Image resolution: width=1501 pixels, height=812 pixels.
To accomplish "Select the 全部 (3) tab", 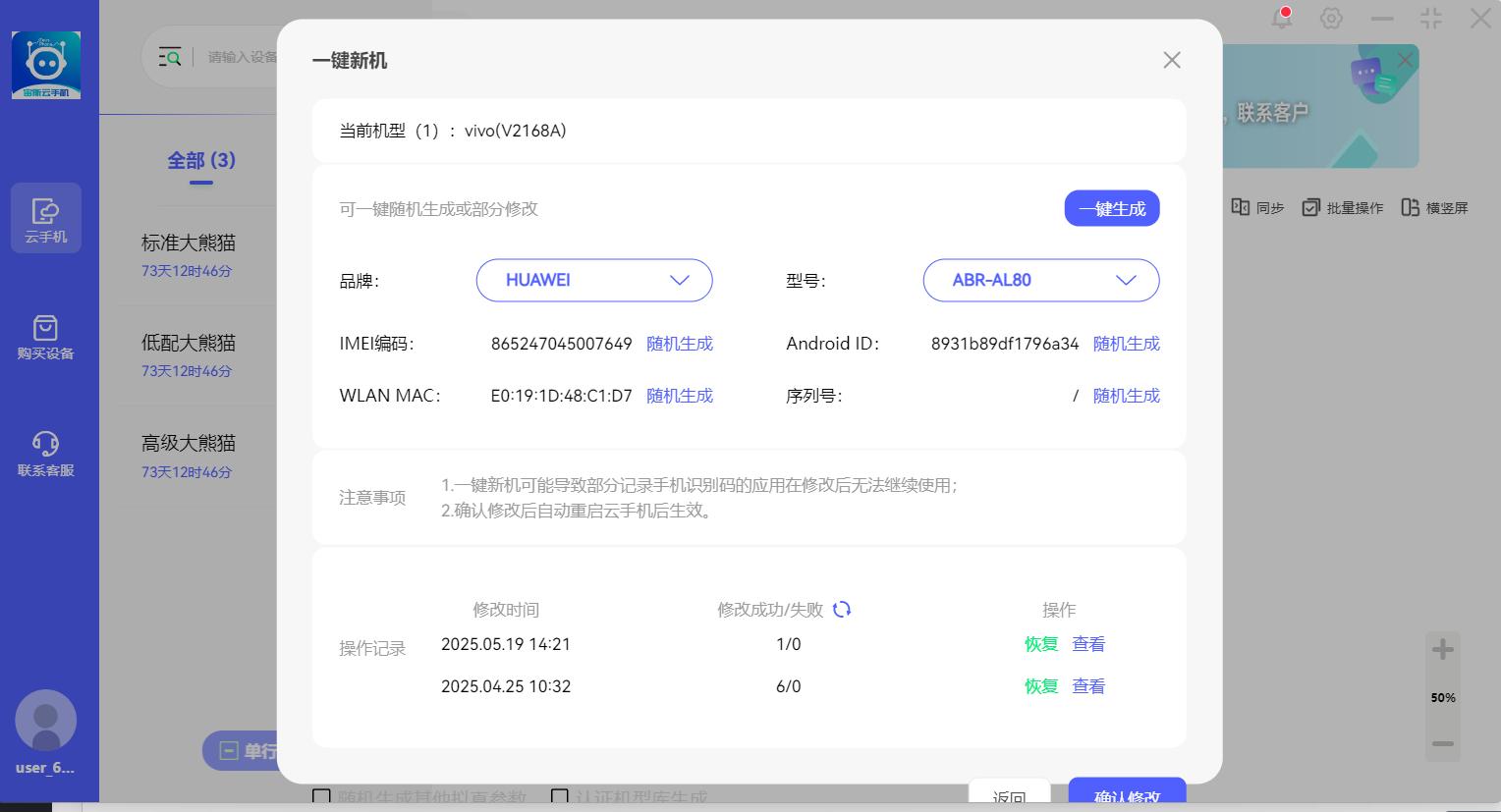I will click(x=201, y=161).
